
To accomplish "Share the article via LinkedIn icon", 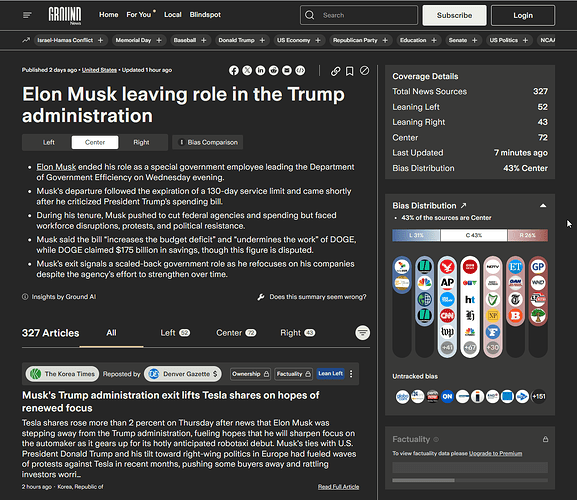I will tap(260, 70).
